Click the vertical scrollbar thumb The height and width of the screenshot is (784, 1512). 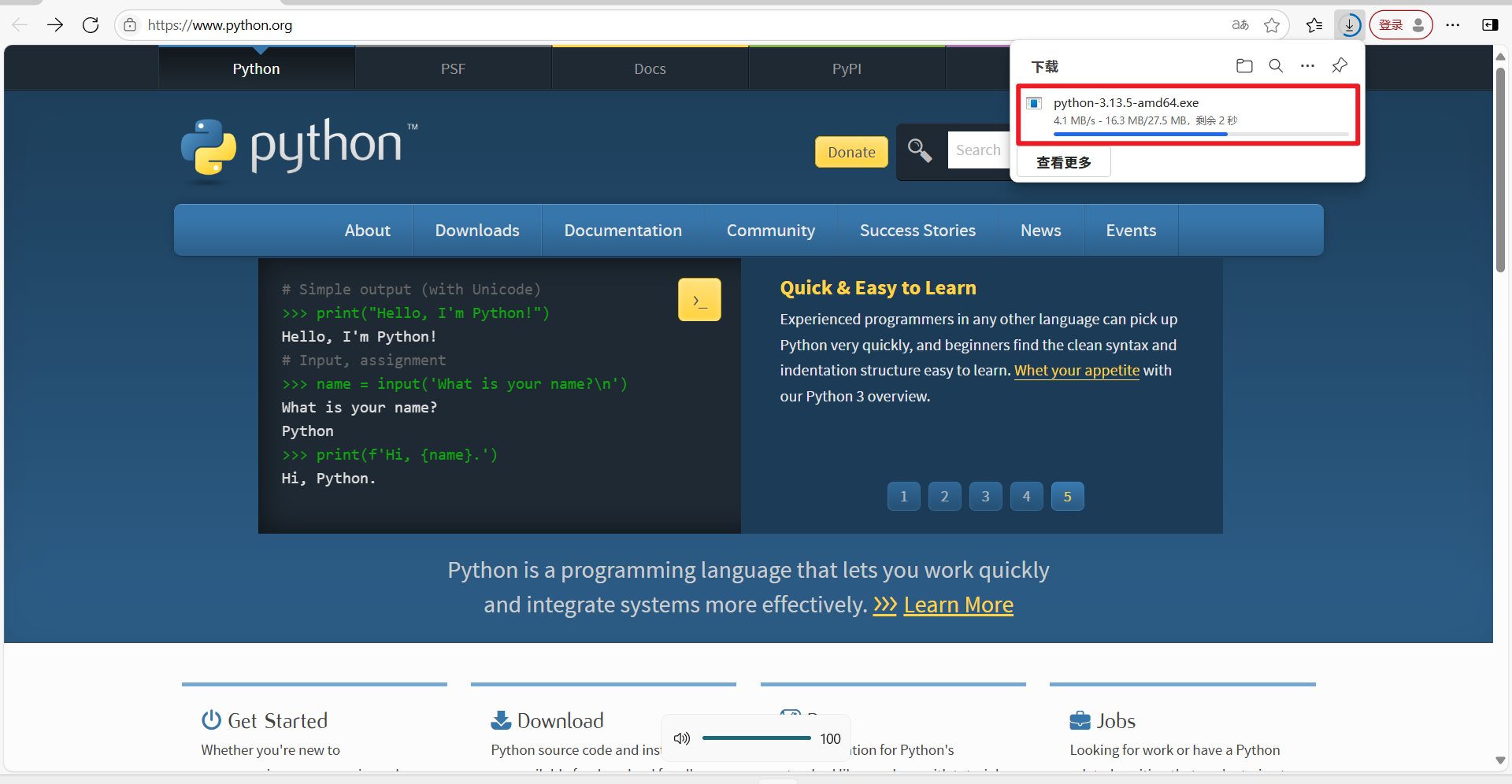(1500, 169)
